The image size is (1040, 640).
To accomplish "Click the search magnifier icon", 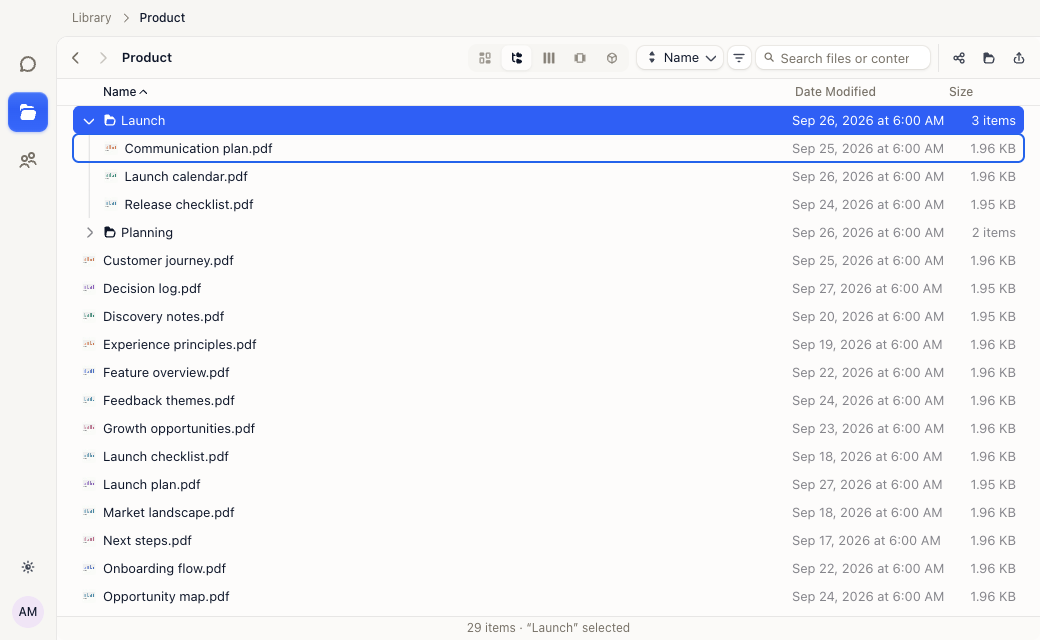I will click(769, 58).
